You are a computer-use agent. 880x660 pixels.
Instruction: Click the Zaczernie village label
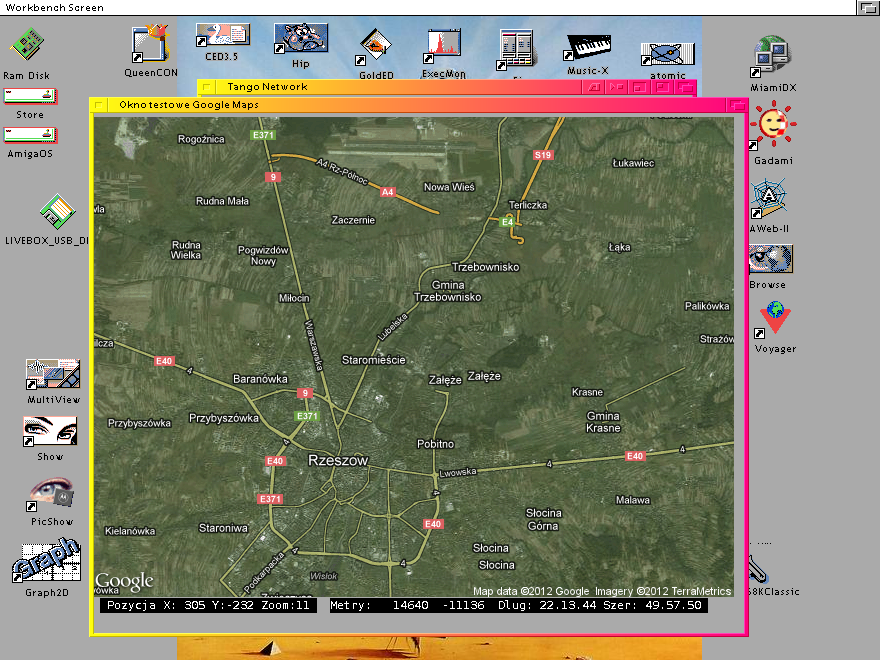coord(353,220)
